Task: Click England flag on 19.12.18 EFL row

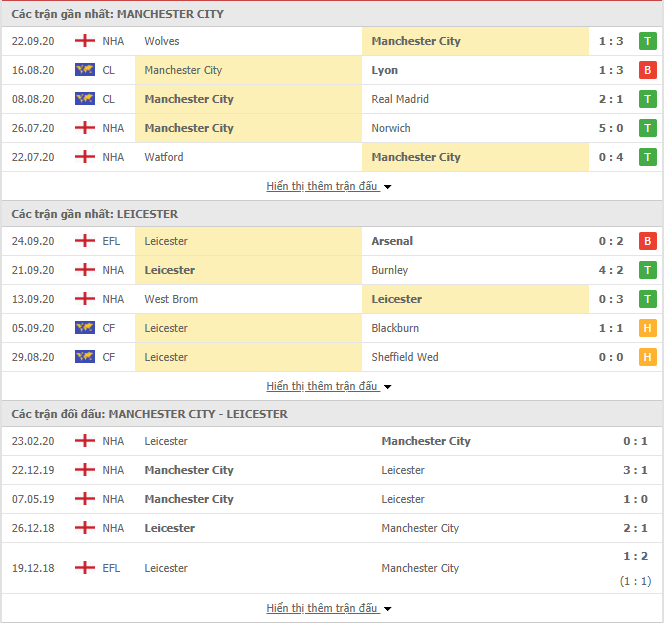Action: pos(85,568)
